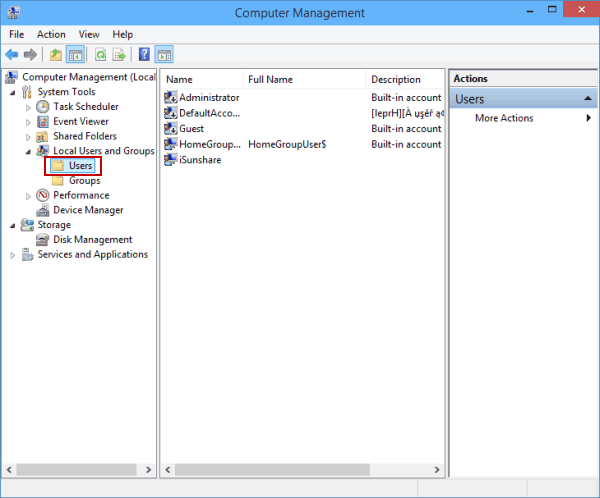The height and width of the screenshot is (498, 600).
Task: Collapse the Local Users and Groups node
Action: pyautogui.click(x=29, y=151)
